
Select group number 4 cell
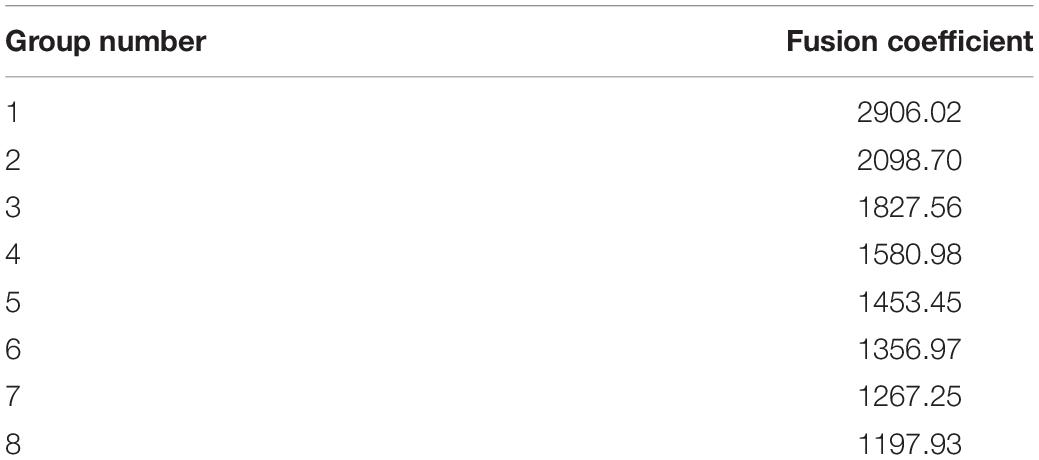[13, 255]
